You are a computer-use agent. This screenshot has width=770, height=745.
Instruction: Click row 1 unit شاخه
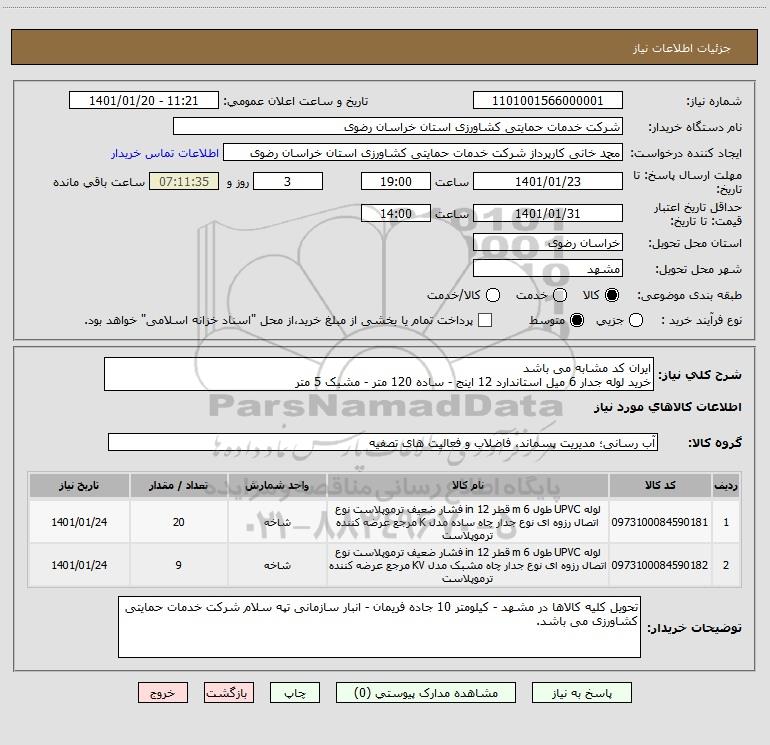[277, 522]
